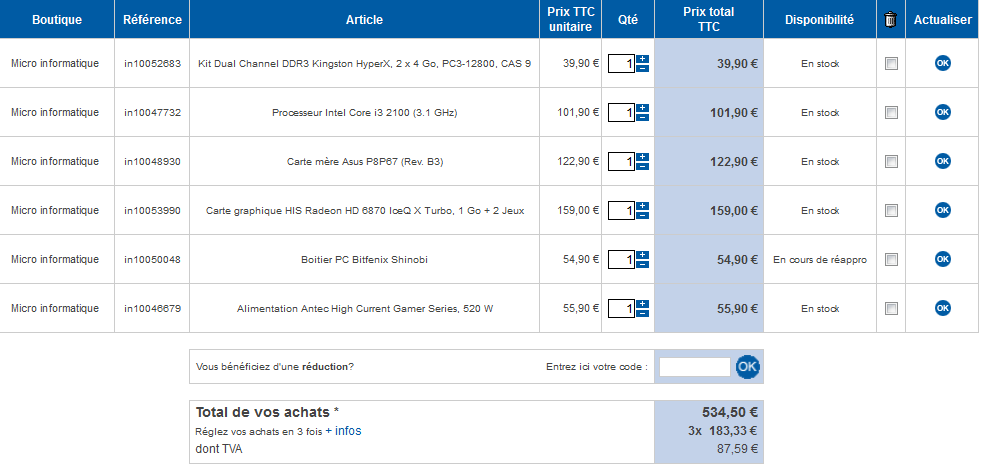Click the Article column header
This screenshot has height=465, width=982.
pyautogui.click(x=363, y=19)
